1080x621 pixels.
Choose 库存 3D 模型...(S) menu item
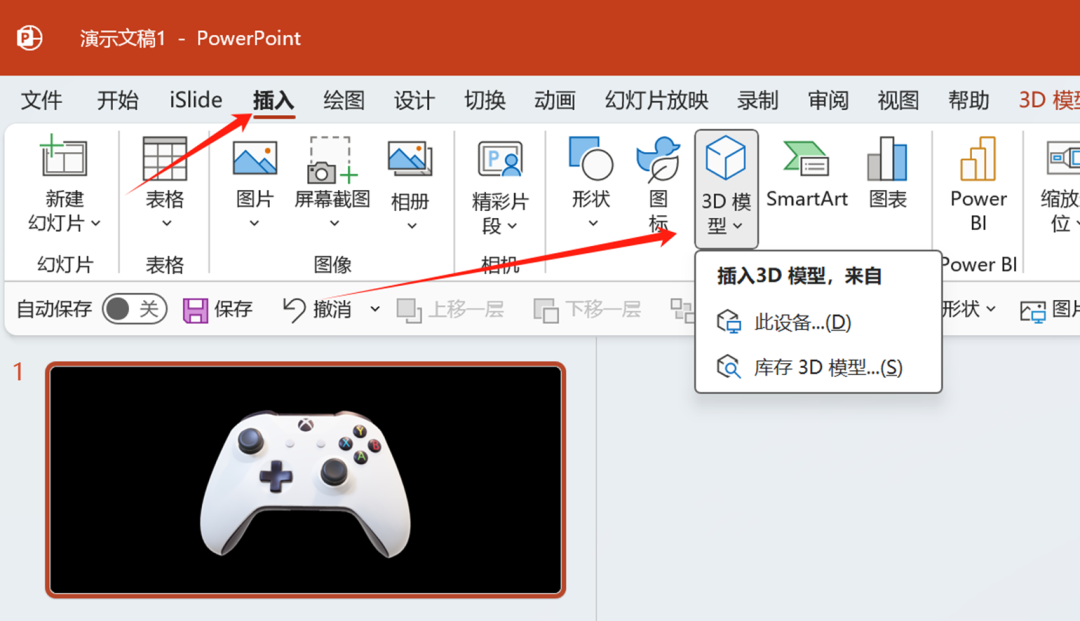818,368
